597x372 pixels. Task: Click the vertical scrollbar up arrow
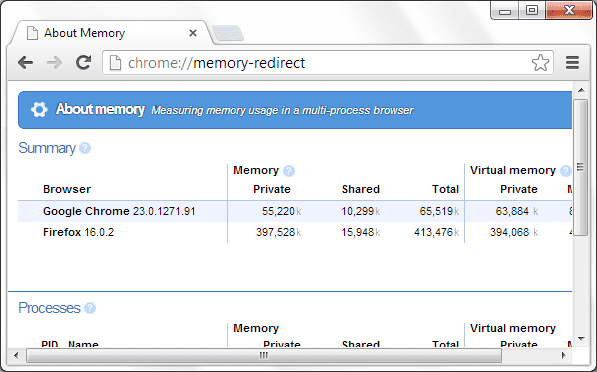[581, 90]
